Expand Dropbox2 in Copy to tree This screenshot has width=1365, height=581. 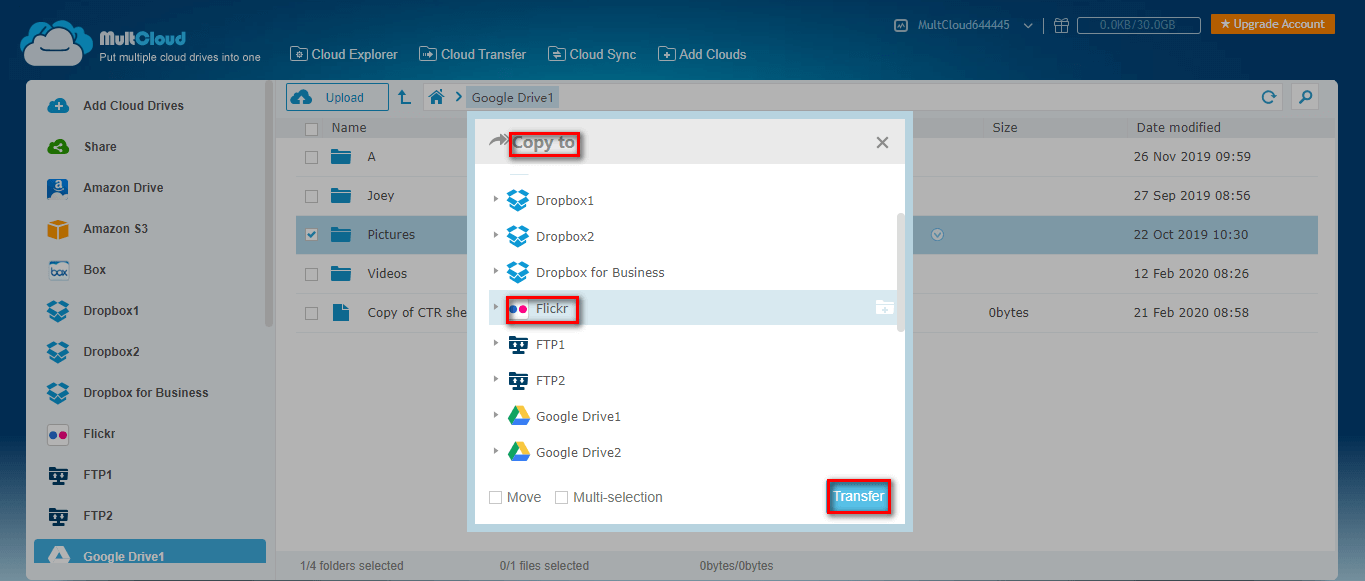coord(496,236)
